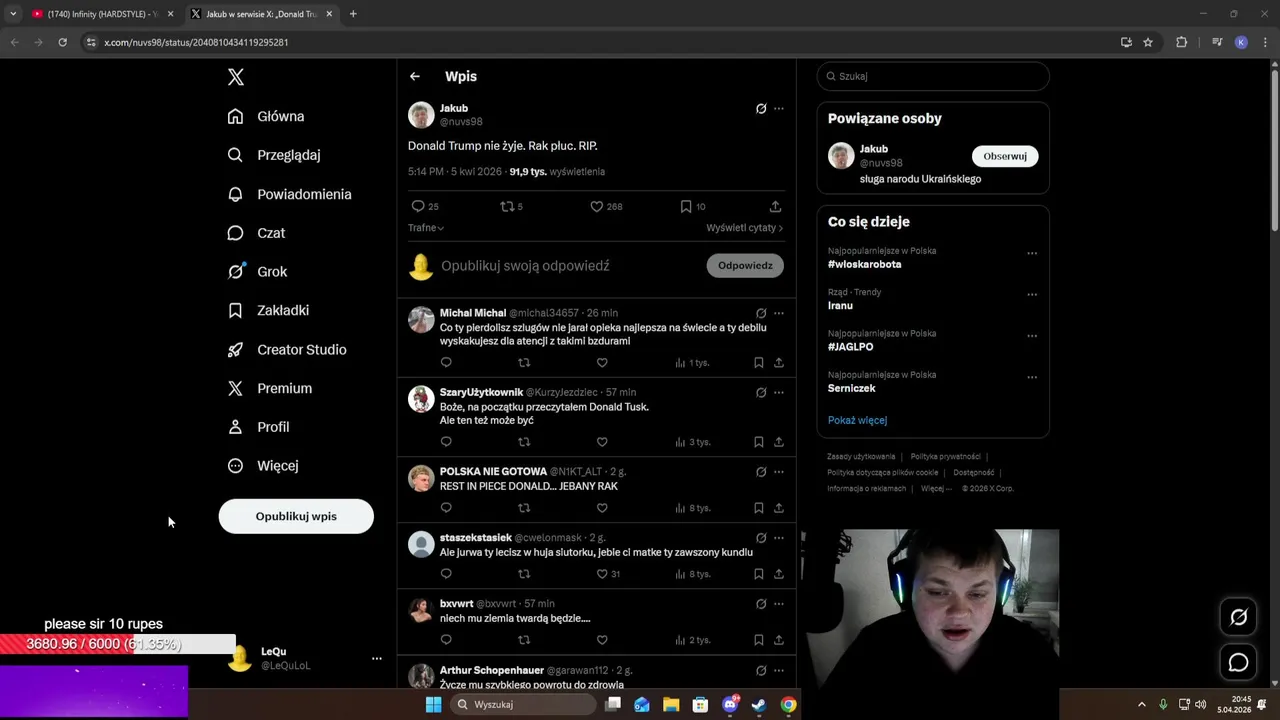Like Michal Michal's reply
This screenshot has height=720, width=1280.
pos(602,362)
